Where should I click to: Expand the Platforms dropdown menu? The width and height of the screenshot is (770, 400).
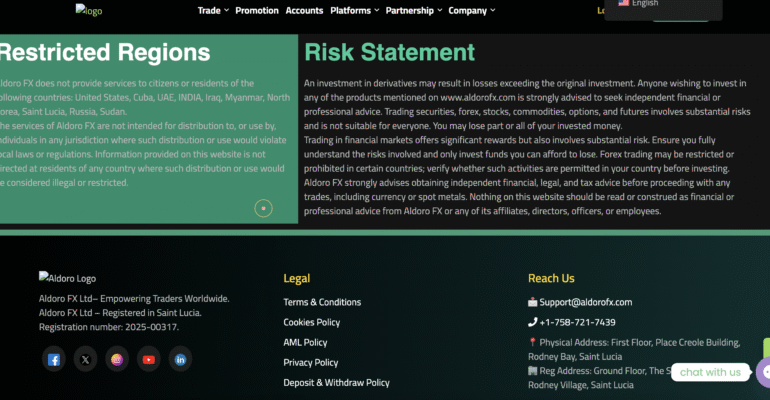pos(354,11)
